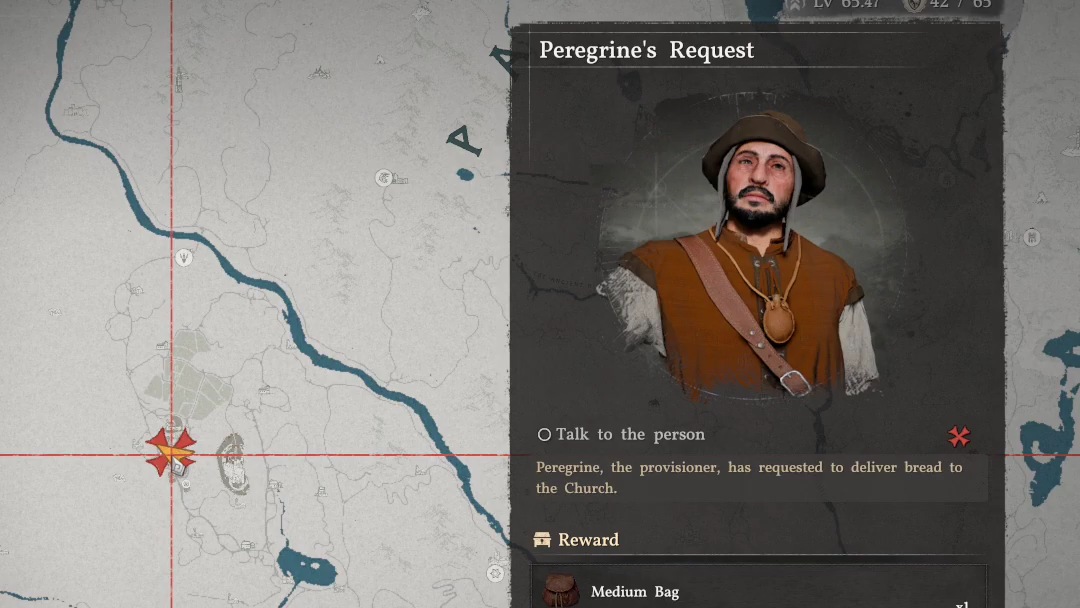Screen dimensions: 1080x608
Task: Click the Peregrine's Request title
Action: point(646,50)
